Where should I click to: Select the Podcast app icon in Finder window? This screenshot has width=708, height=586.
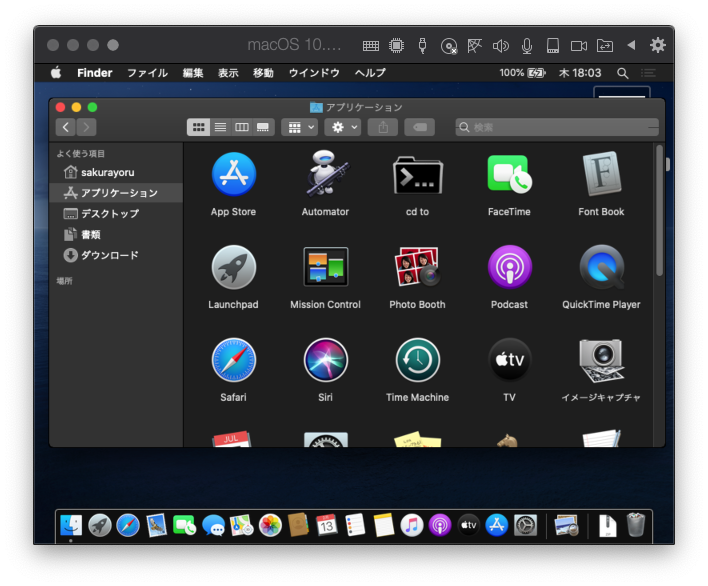pyautogui.click(x=510, y=267)
